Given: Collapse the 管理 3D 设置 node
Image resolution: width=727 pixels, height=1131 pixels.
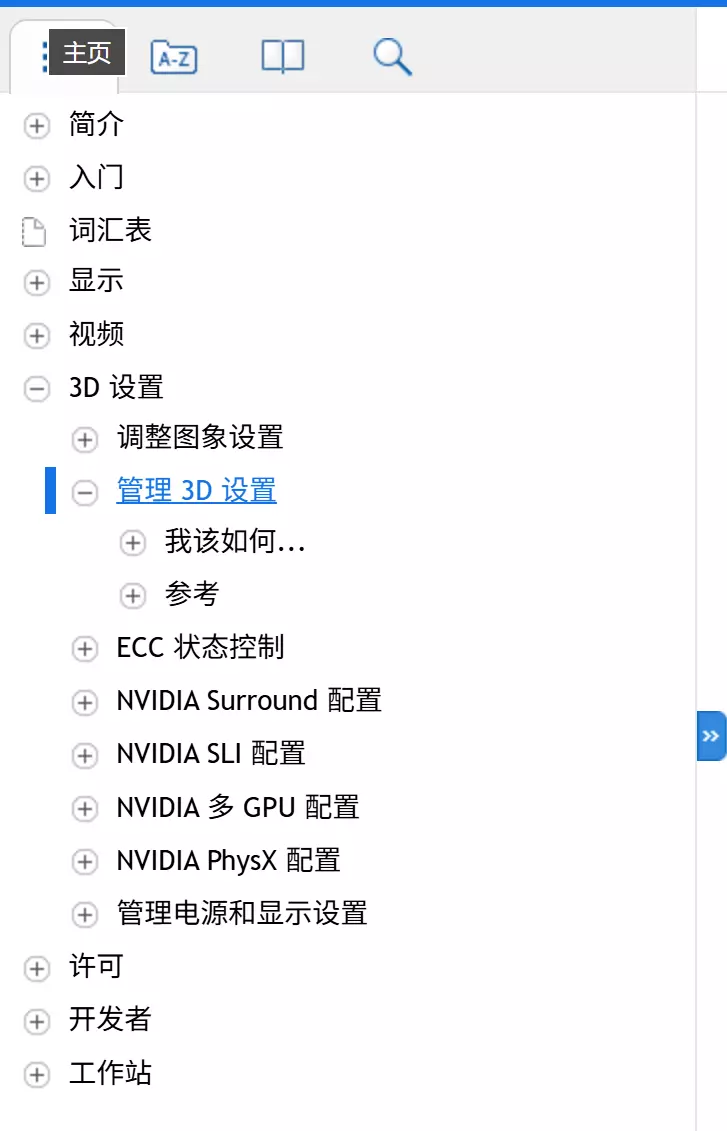Looking at the screenshot, I should 85,492.
